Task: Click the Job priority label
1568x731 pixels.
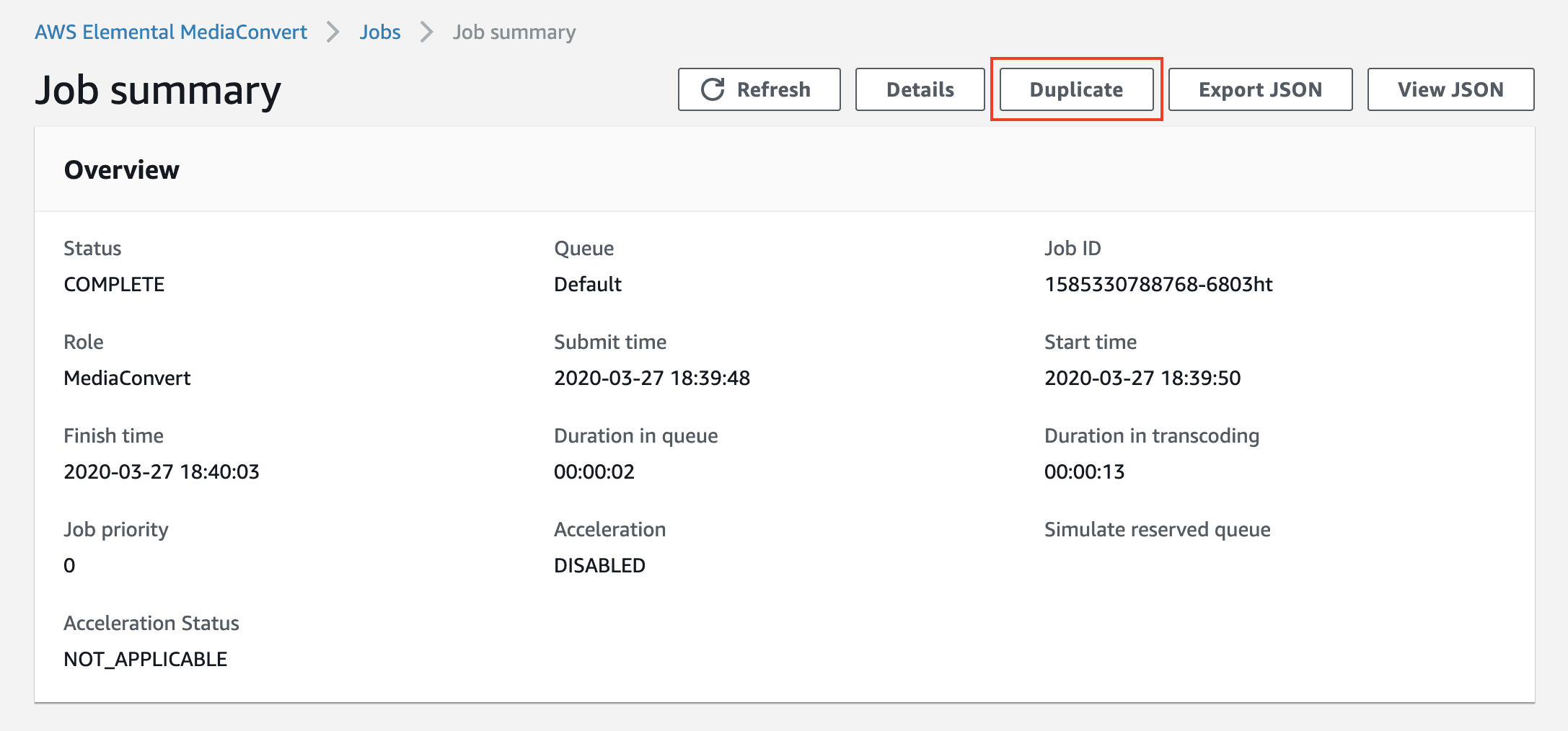Action: [x=116, y=530]
